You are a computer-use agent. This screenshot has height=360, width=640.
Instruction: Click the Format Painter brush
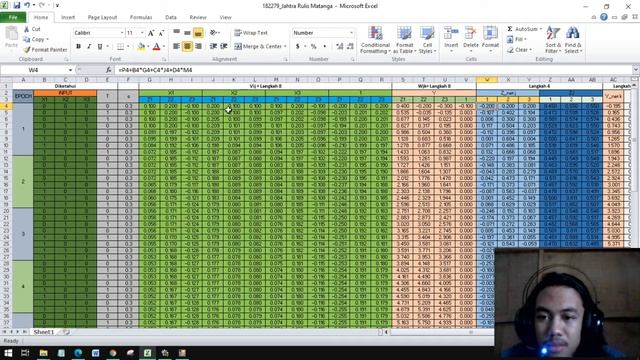(x=27, y=49)
